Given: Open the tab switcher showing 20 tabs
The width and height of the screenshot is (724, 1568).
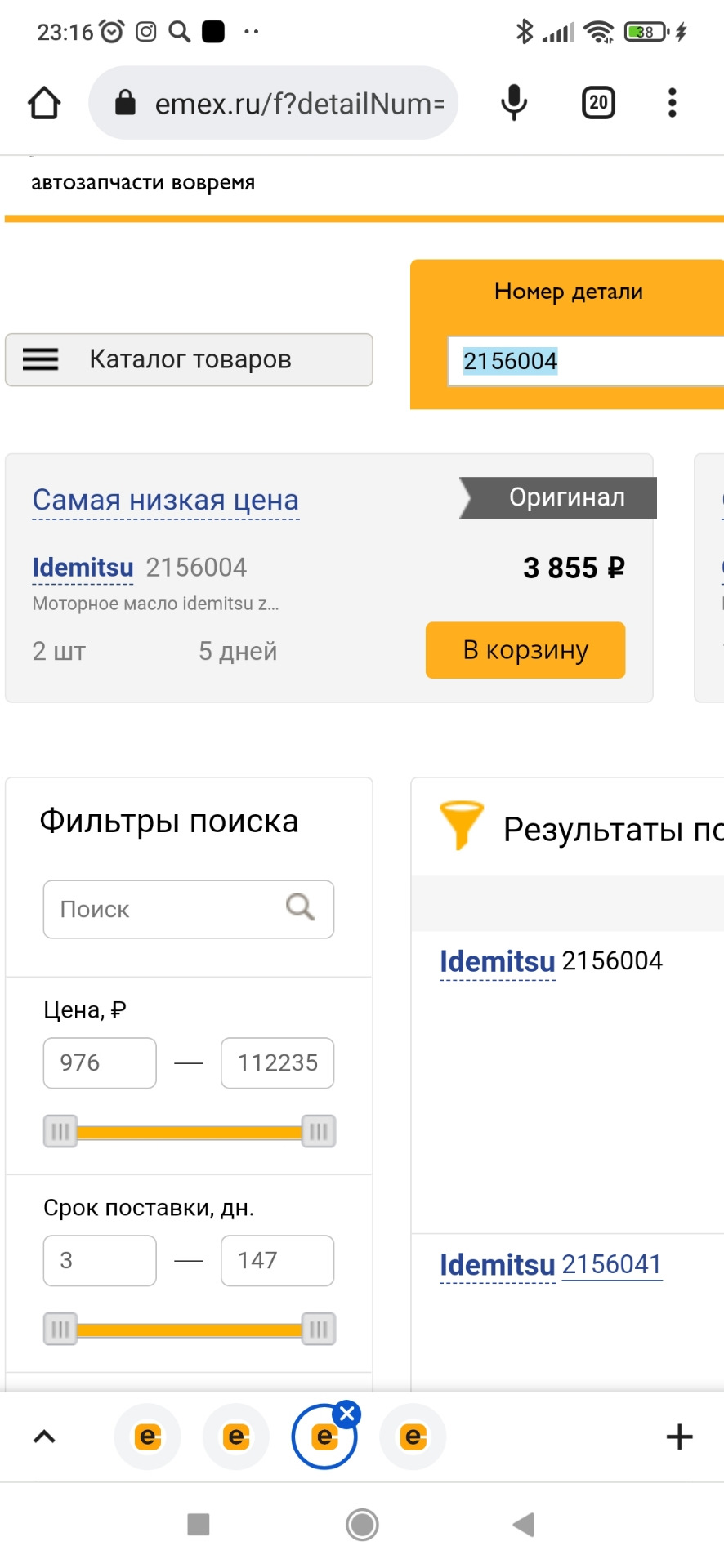Looking at the screenshot, I should 598,103.
